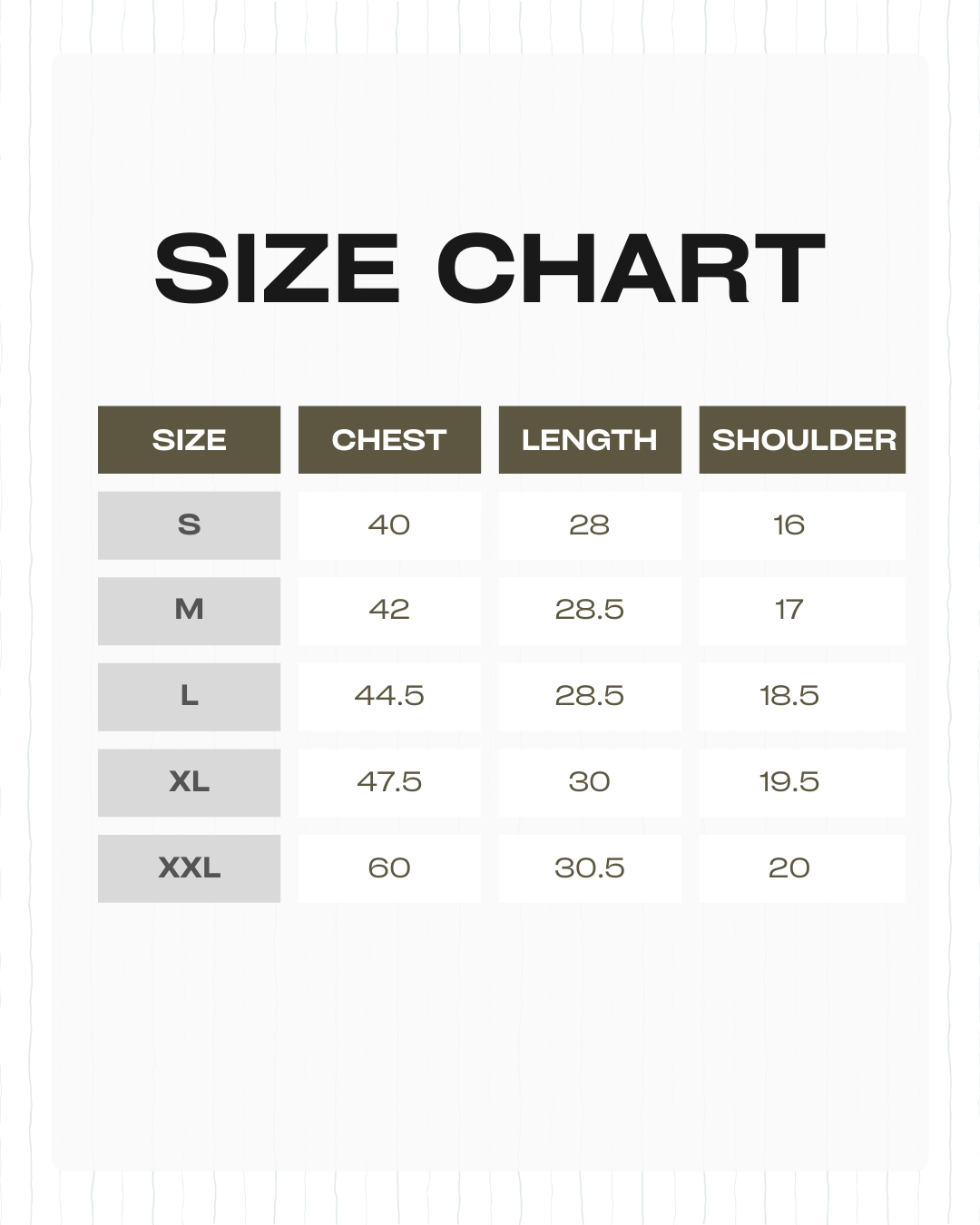Select length value 30.5 for size XXL
980x1225 pixels.
tap(590, 868)
